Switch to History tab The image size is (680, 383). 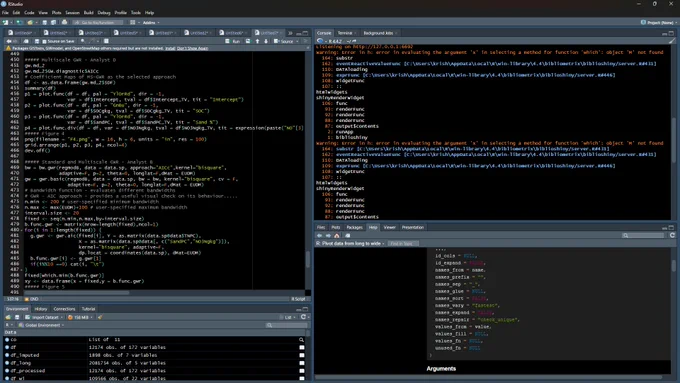click(41, 309)
